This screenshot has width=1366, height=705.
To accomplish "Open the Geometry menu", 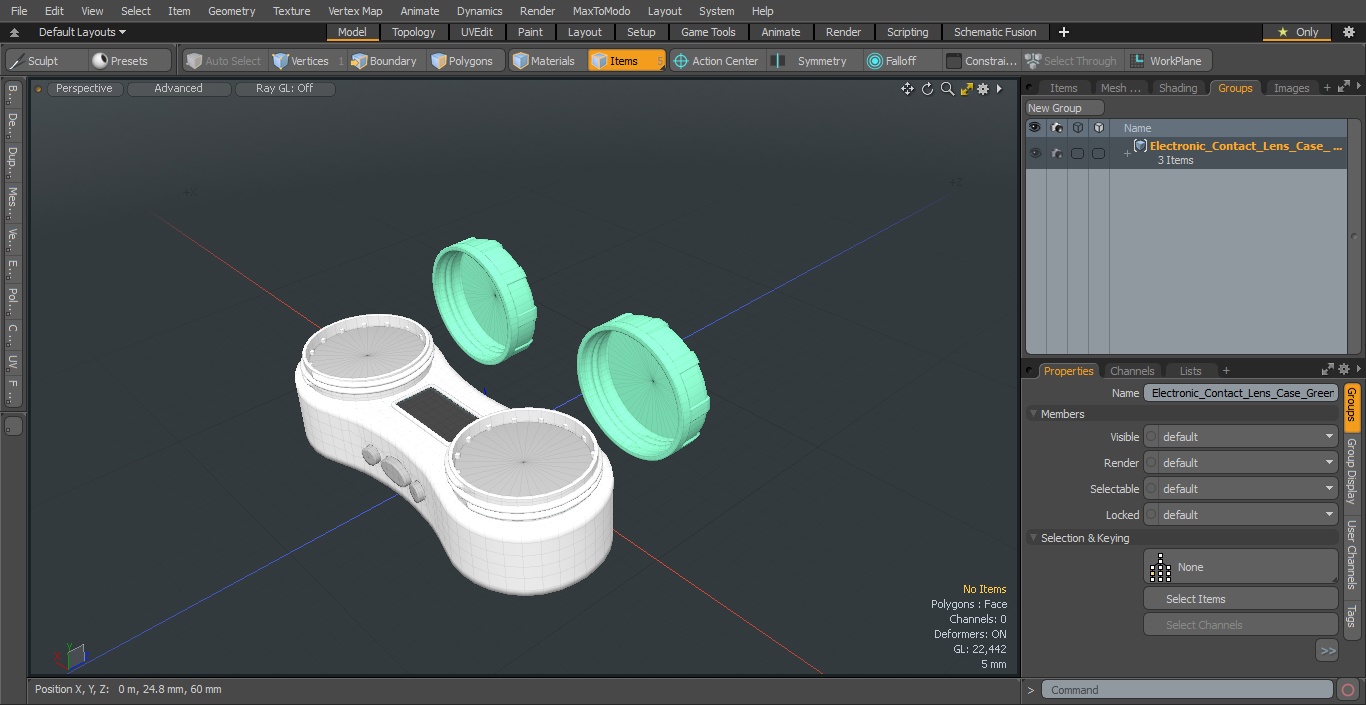I will click(x=231, y=11).
